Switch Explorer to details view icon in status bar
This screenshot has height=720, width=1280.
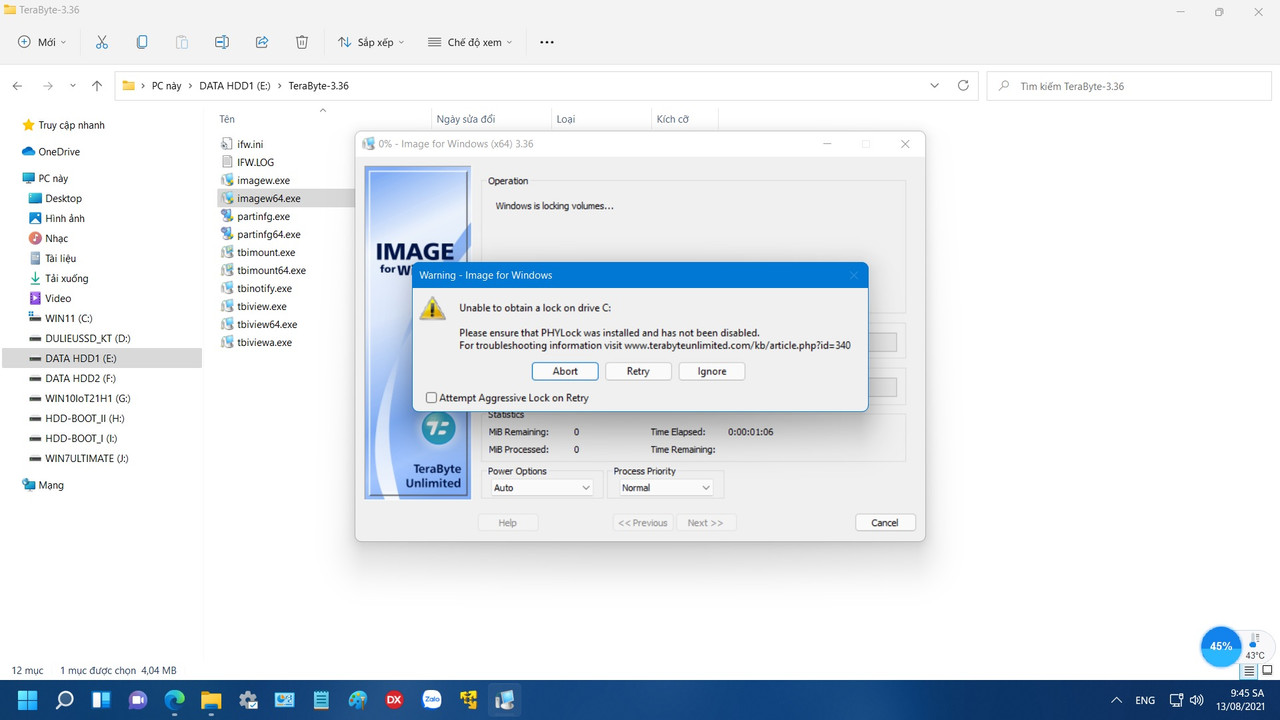coord(1249,670)
